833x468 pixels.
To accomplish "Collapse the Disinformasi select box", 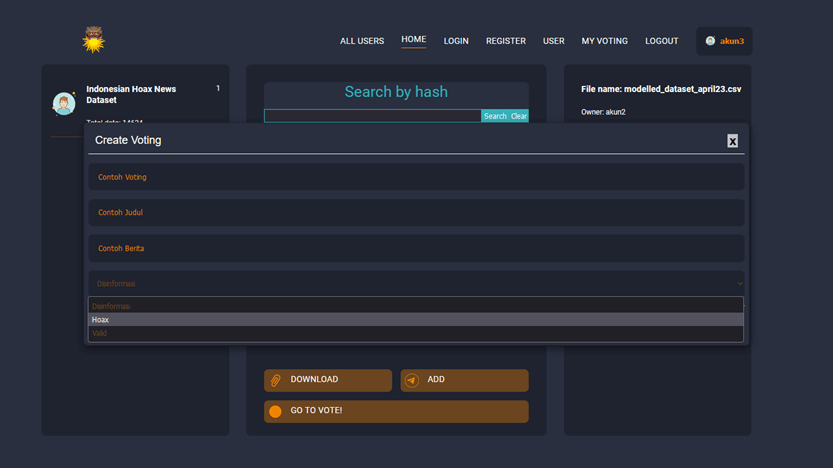I will pos(415,284).
